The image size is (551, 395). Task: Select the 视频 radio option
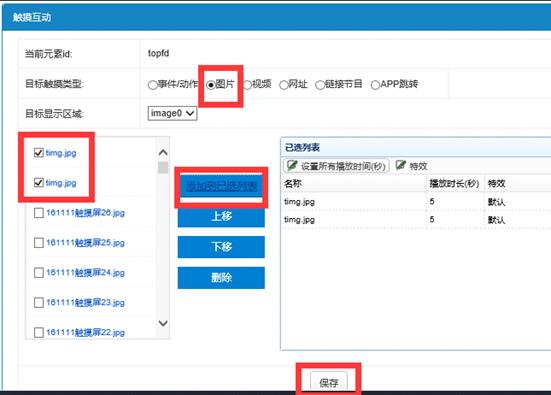coord(247,85)
